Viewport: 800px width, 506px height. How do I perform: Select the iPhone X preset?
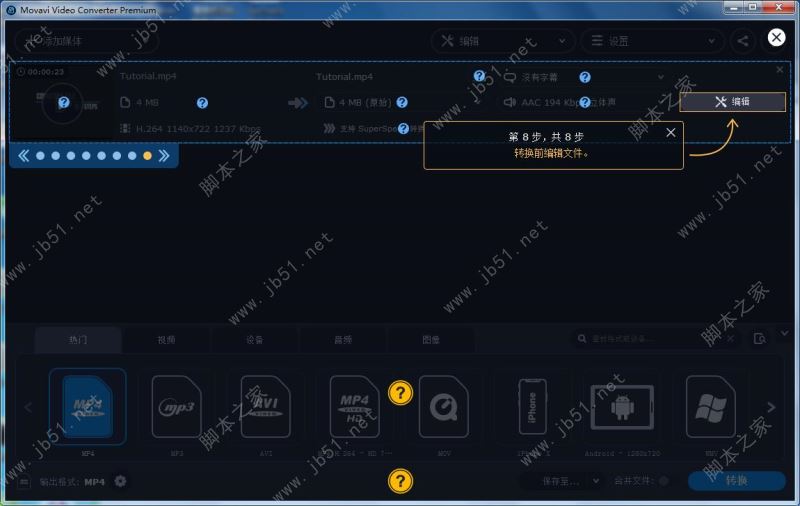coord(533,407)
